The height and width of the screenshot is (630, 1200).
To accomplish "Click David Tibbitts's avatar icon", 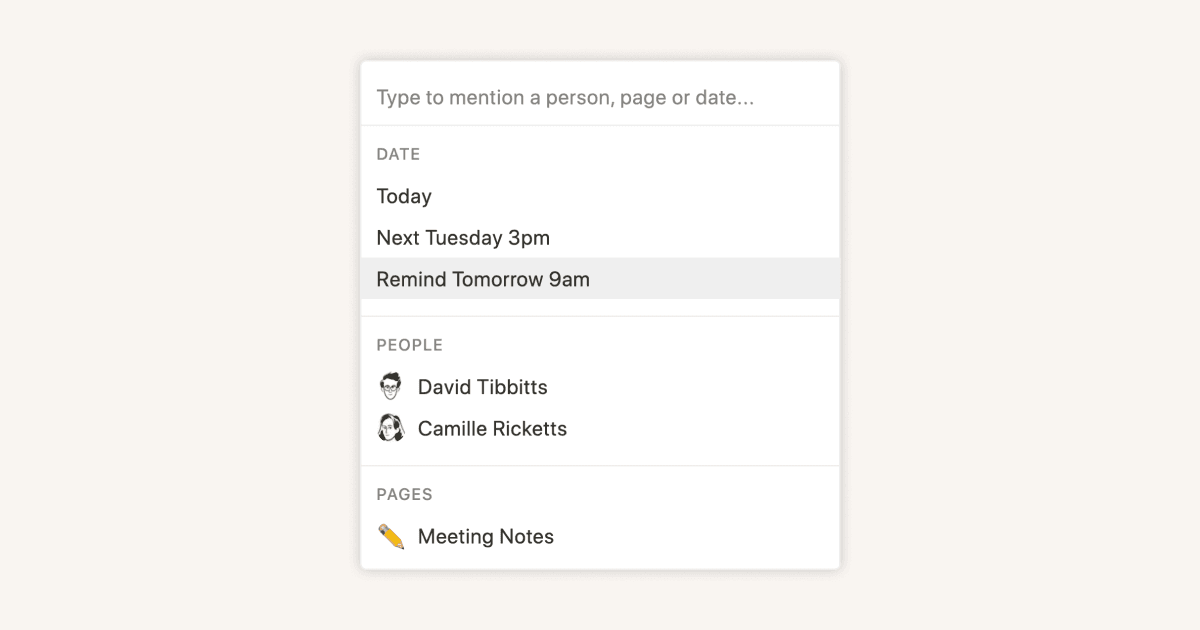I will click(390, 387).
